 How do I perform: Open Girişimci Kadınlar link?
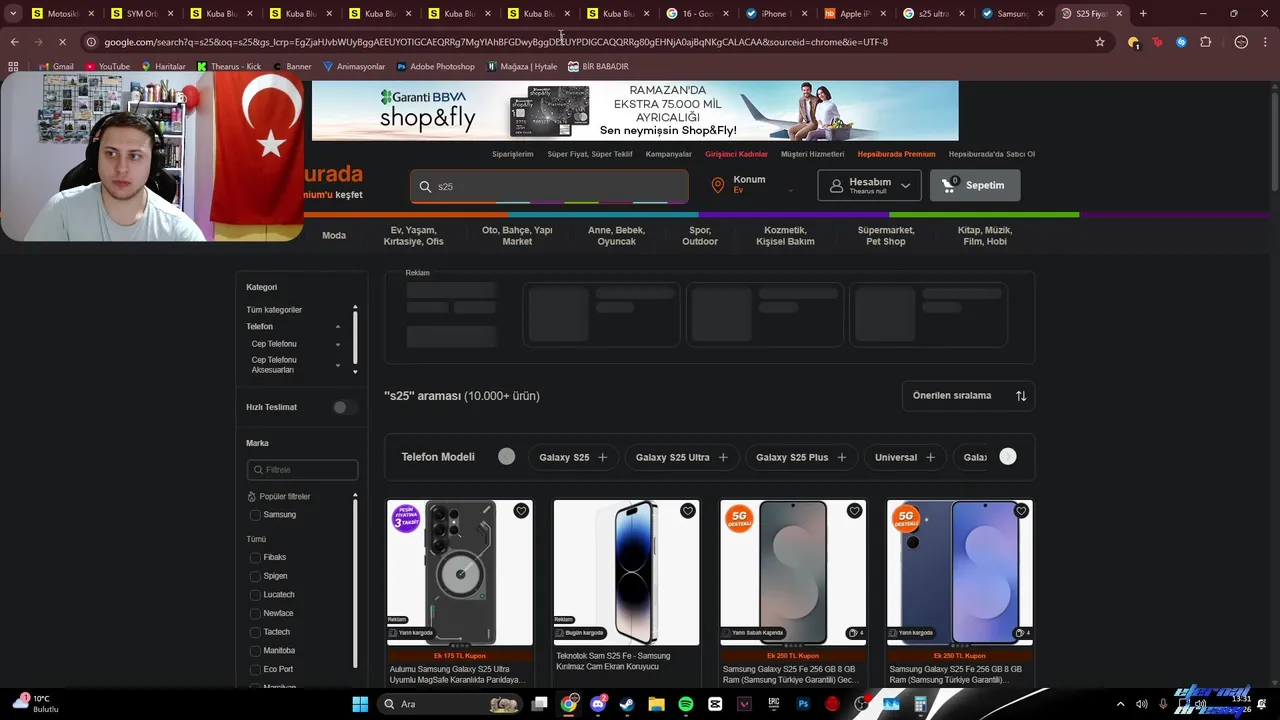736,154
